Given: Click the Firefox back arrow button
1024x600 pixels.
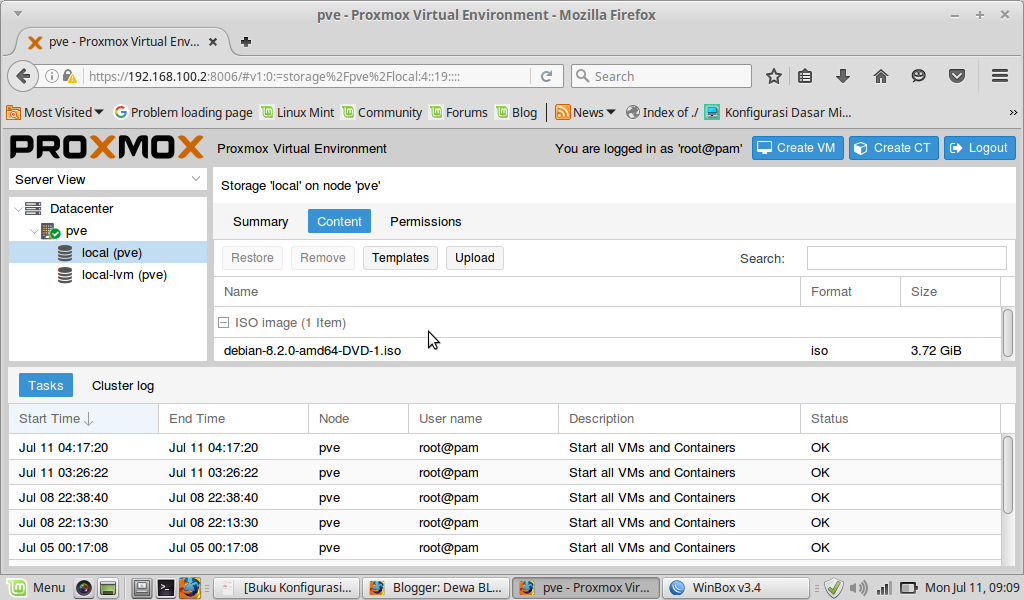Looking at the screenshot, I should click(x=23, y=76).
